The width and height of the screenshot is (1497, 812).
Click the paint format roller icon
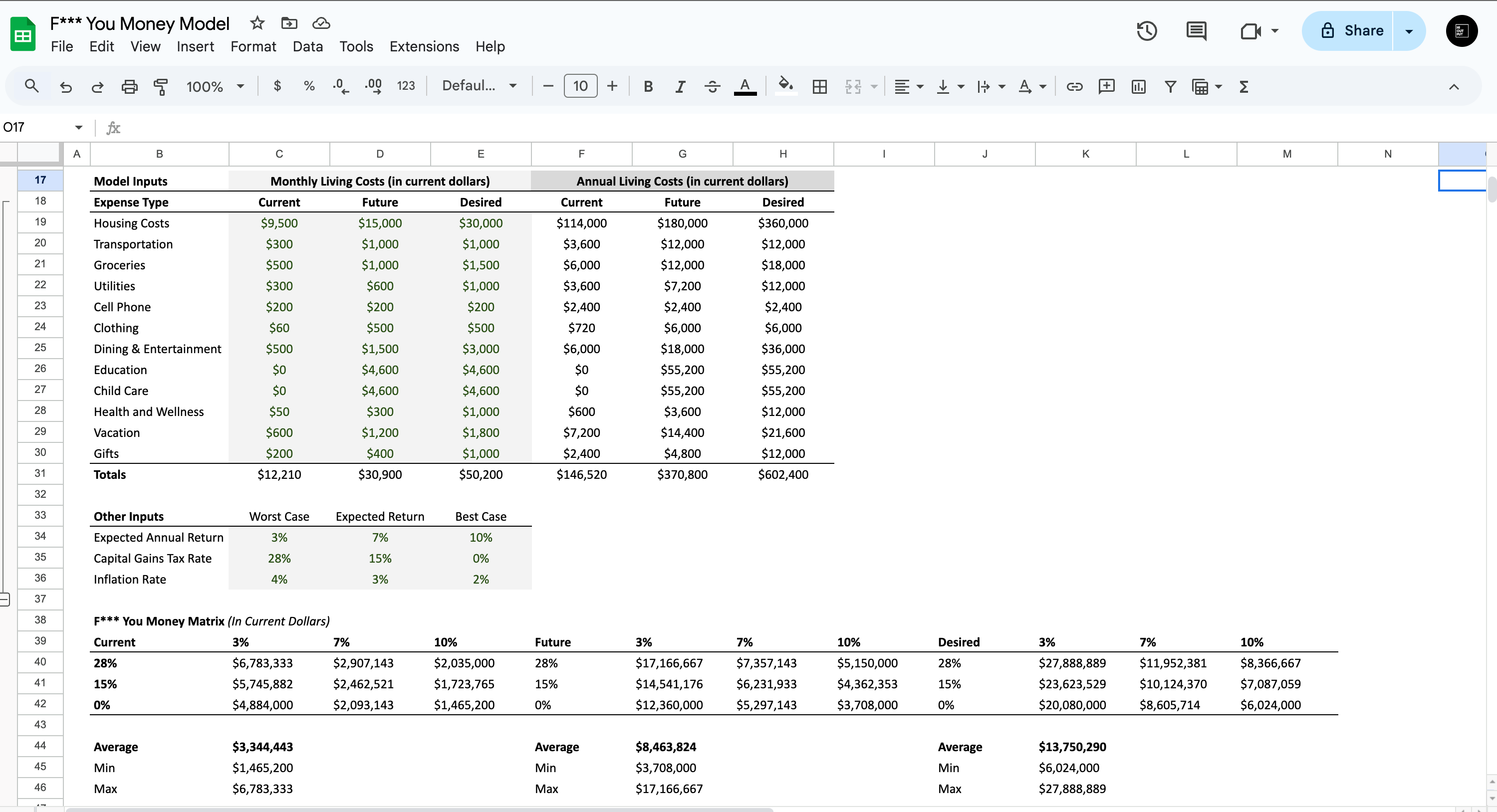[x=160, y=87]
